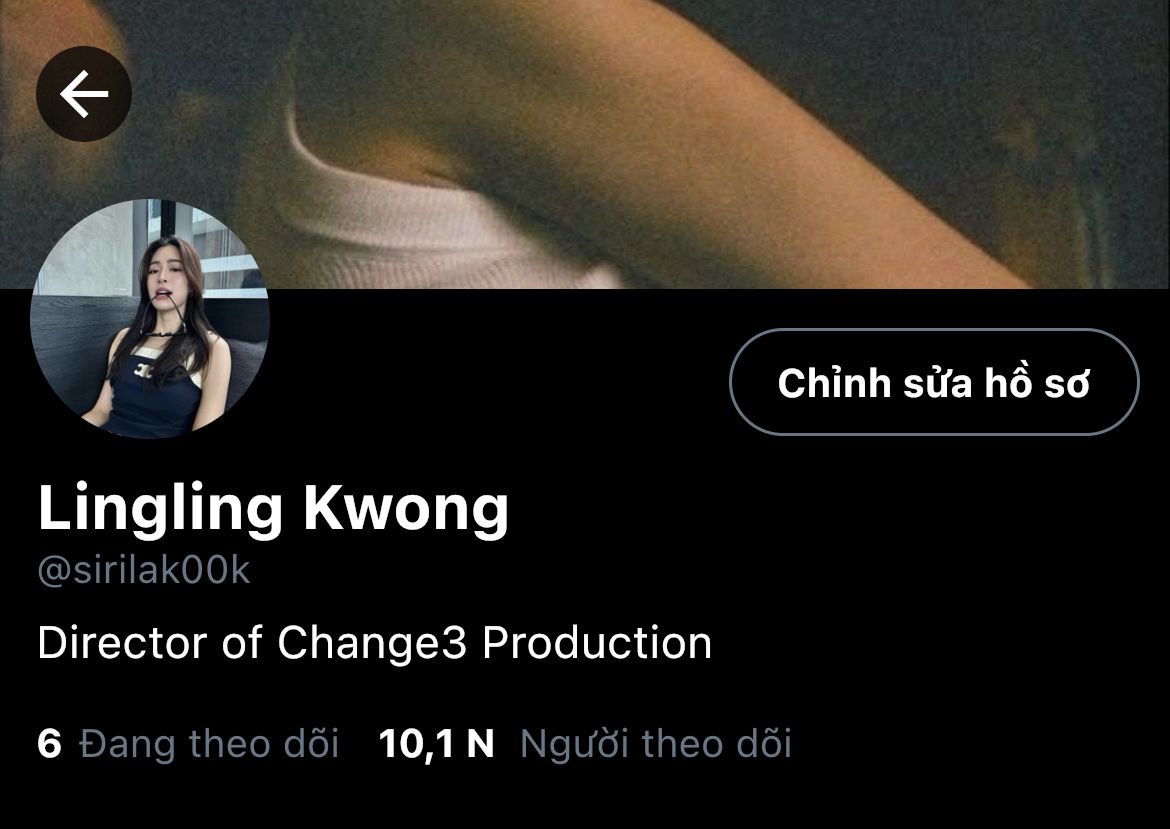Click the Director of Change3 Production bio
Image resolution: width=1170 pixels, height=829 pixels.
coord(375,643)
